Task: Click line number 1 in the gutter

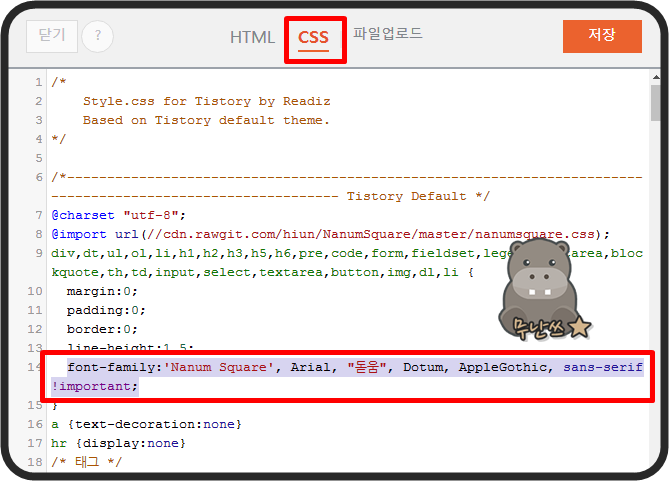Action: (39, 82)
